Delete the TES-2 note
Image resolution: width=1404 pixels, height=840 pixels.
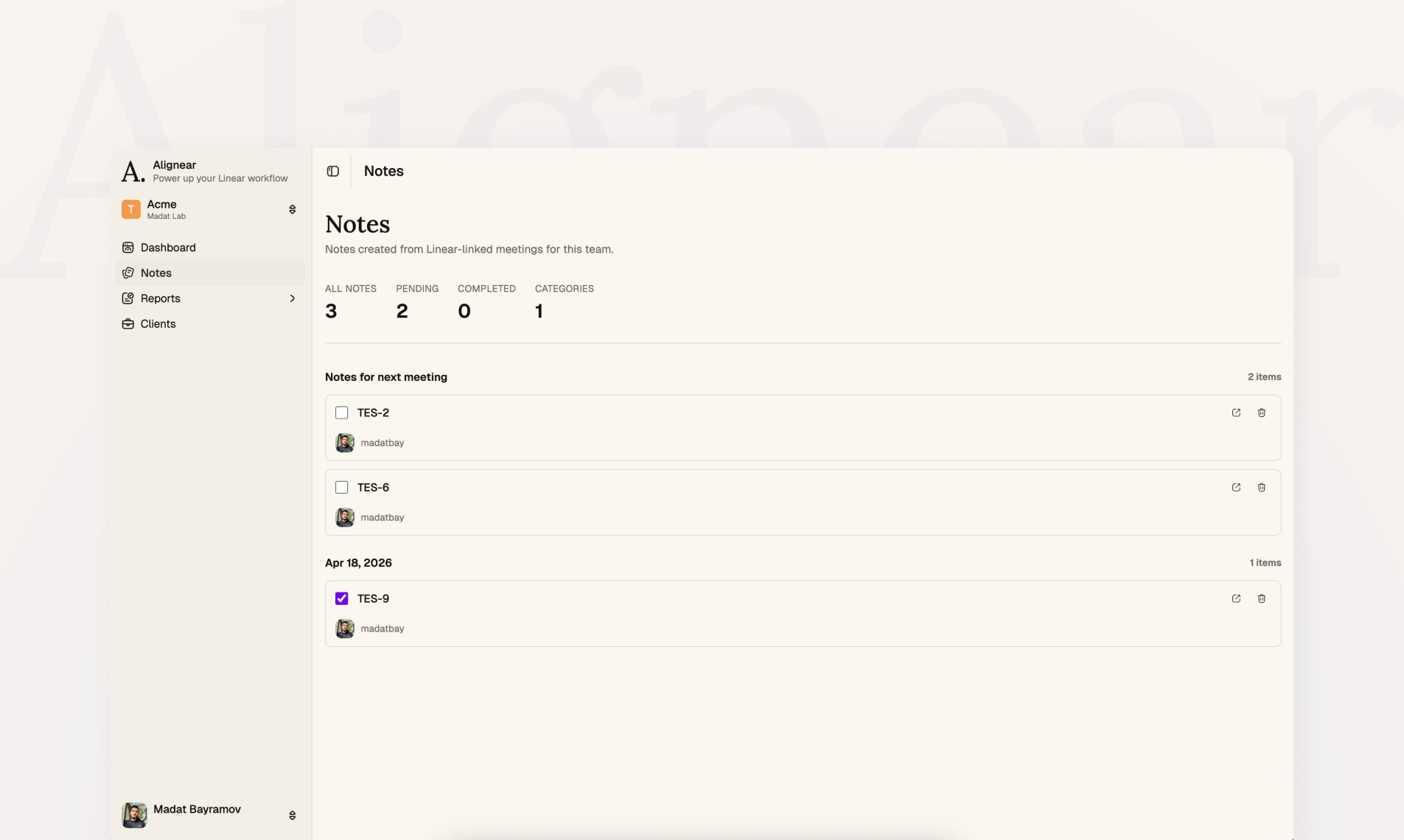(1262, 413)
